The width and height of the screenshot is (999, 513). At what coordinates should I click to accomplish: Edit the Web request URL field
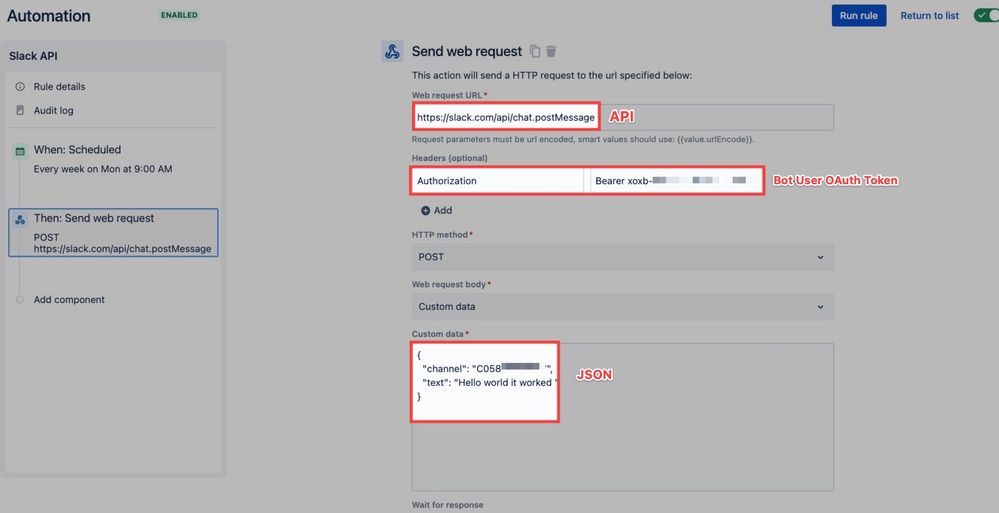(x=622, y=117)
